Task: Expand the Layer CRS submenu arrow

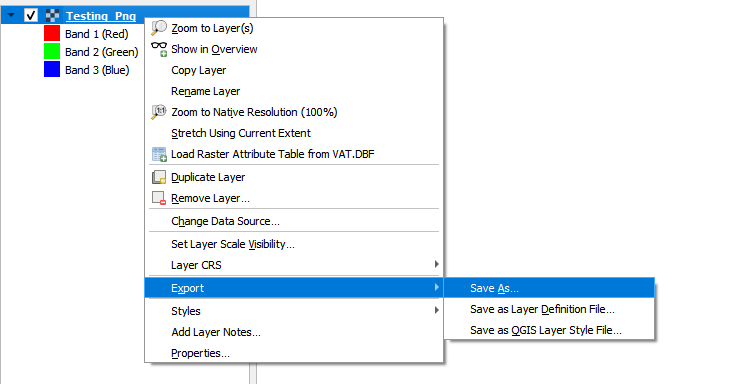Action: pyautogui.click(x=436, y=264)
